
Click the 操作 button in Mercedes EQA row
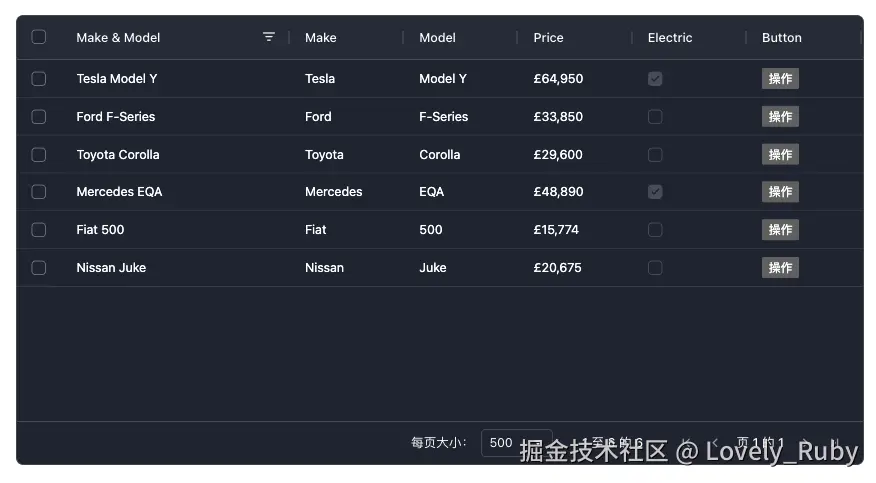pos(780,192)
